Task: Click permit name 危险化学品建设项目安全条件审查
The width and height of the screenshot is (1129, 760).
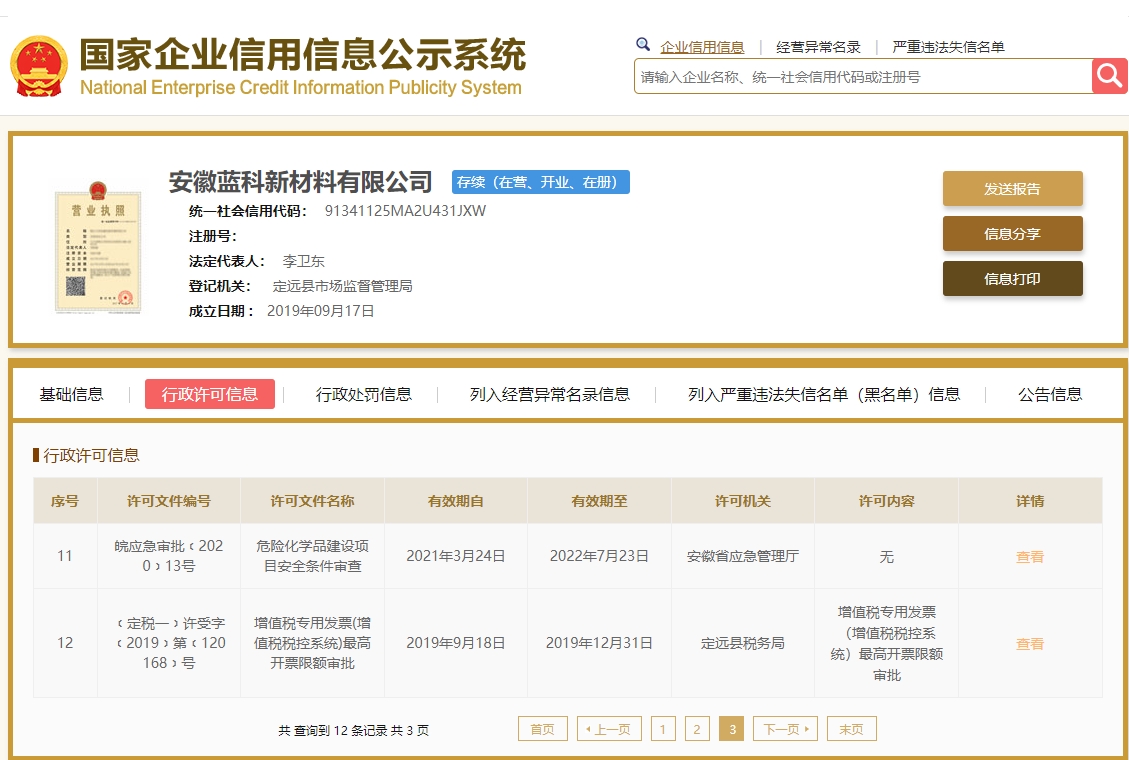Action: point(312,556)
